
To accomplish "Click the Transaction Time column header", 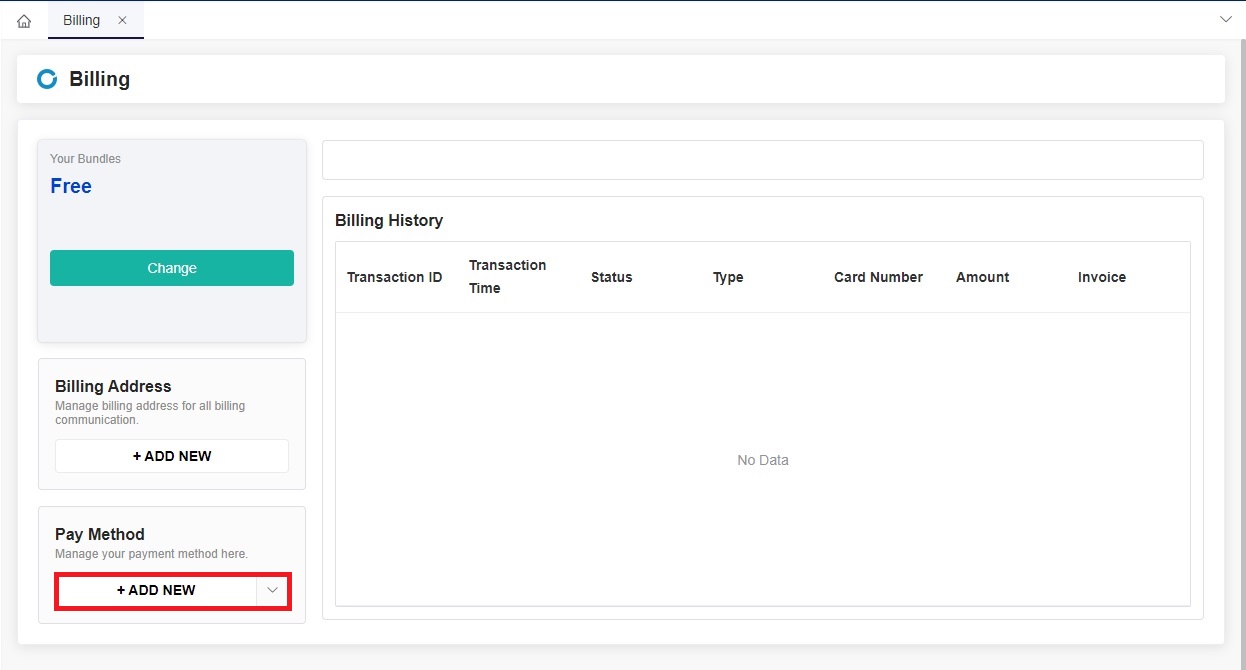I will coord(507,277).
